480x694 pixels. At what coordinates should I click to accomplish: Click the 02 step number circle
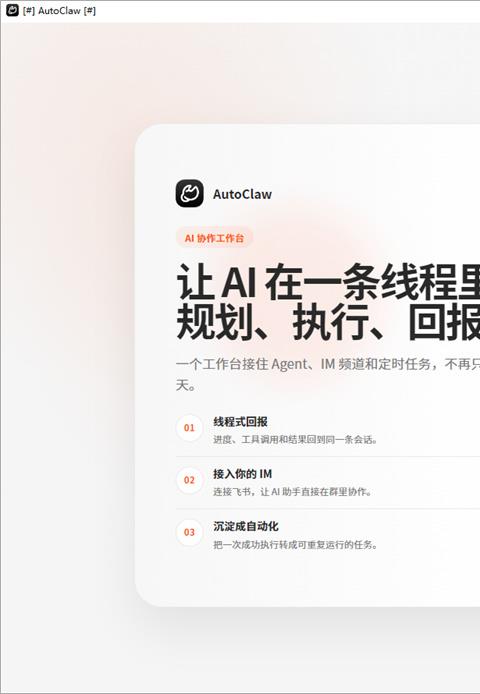click(x=190, y=480)
